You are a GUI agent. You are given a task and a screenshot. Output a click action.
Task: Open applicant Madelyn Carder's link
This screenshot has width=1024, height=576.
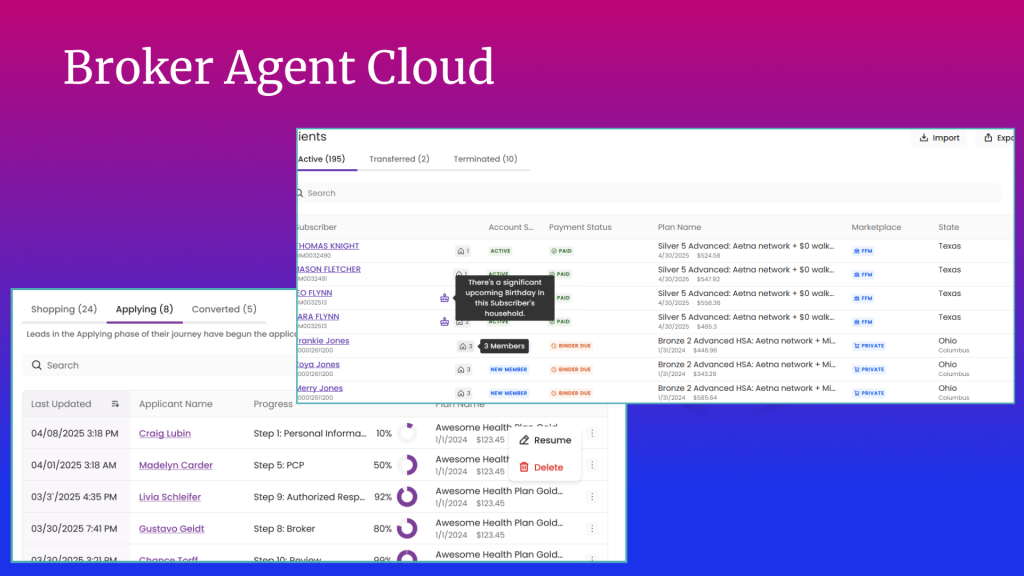pyautogui.click(x=175, y=465)
